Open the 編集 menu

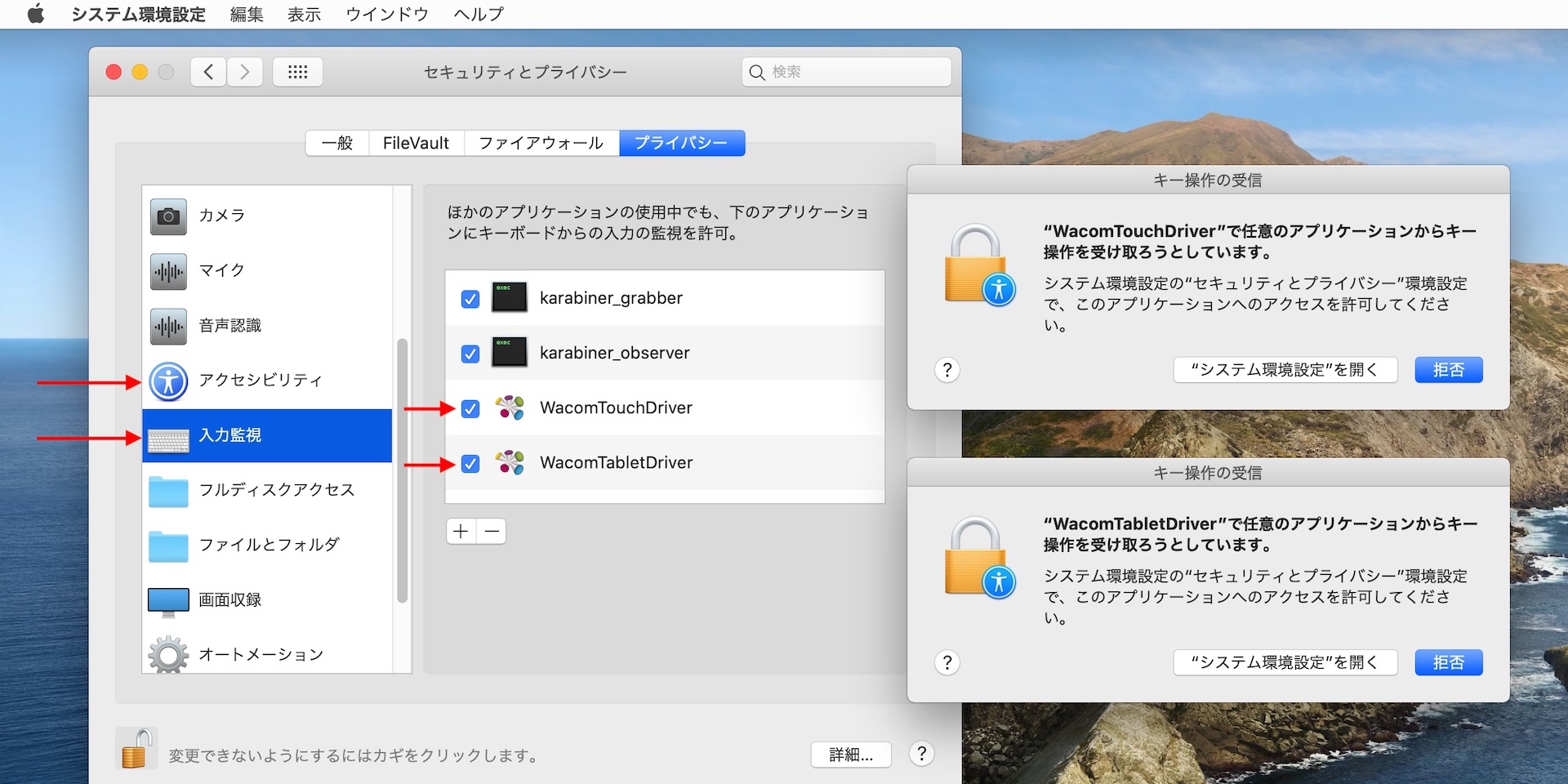pyautogui.click(x=247, y=15)
